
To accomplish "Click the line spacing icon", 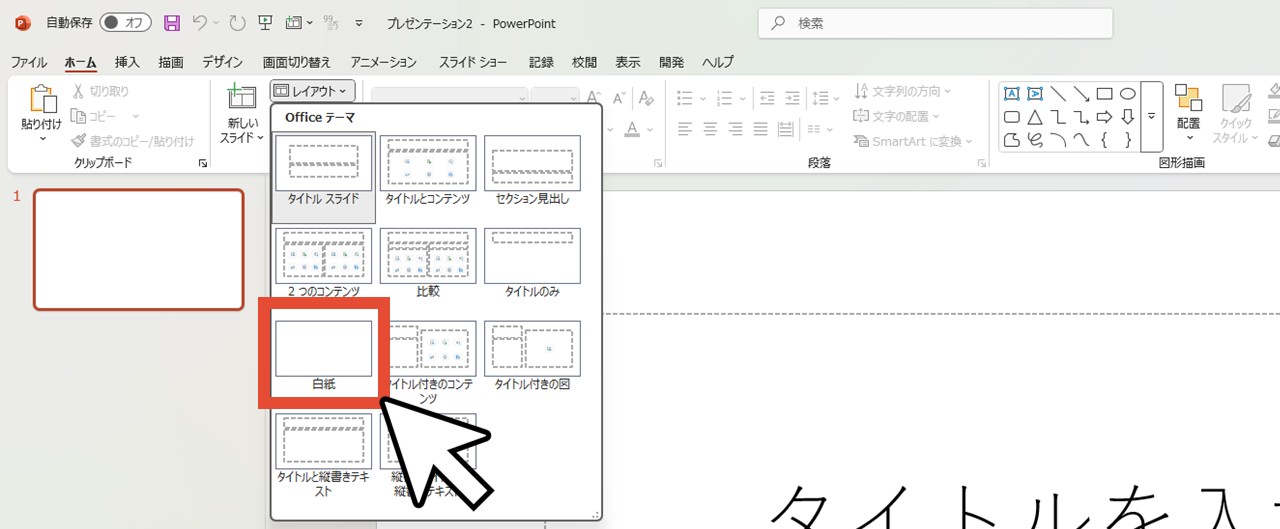I will tap(821, 98).
